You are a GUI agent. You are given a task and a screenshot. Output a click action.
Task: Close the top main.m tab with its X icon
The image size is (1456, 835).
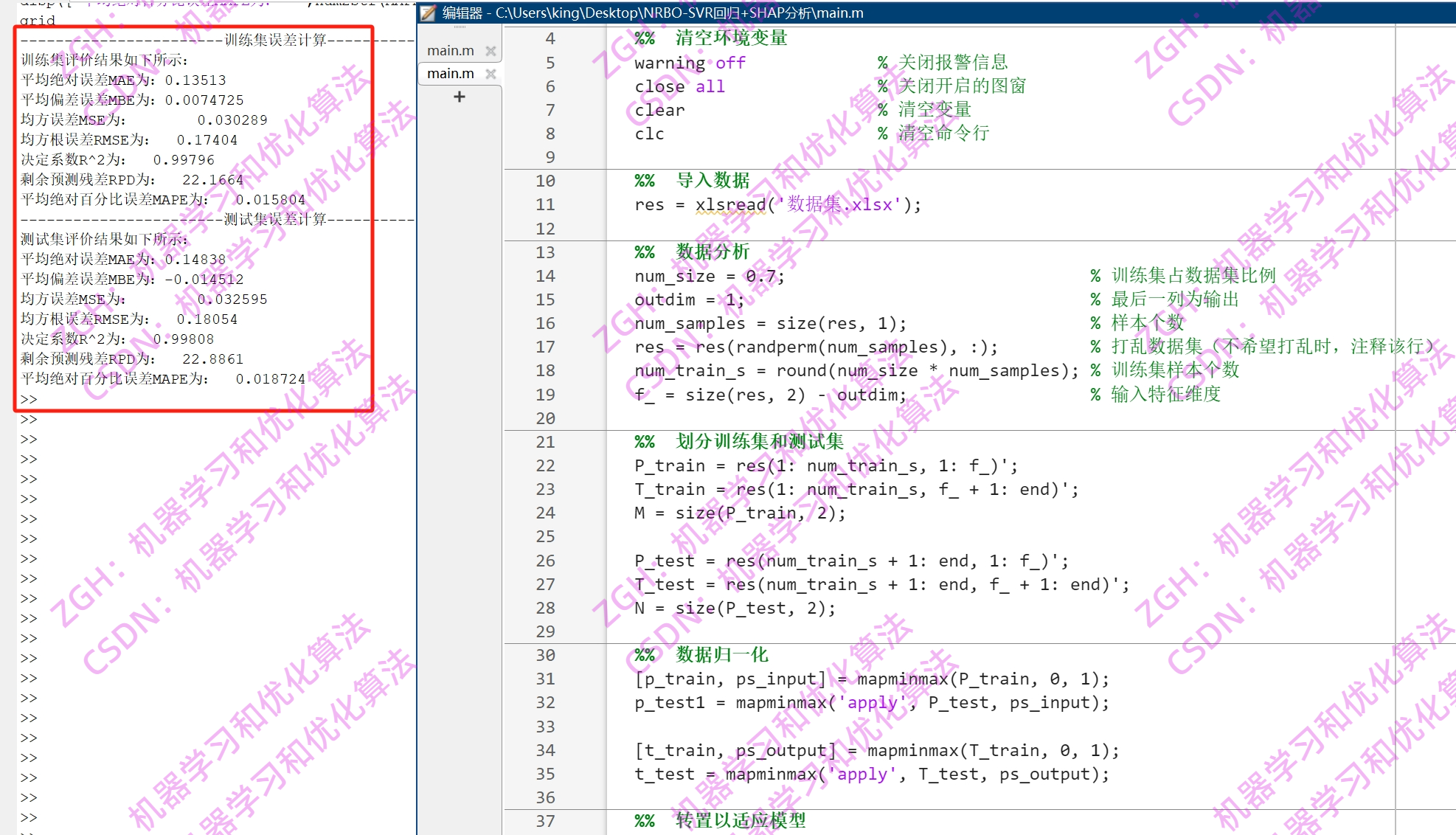point(490,50)
